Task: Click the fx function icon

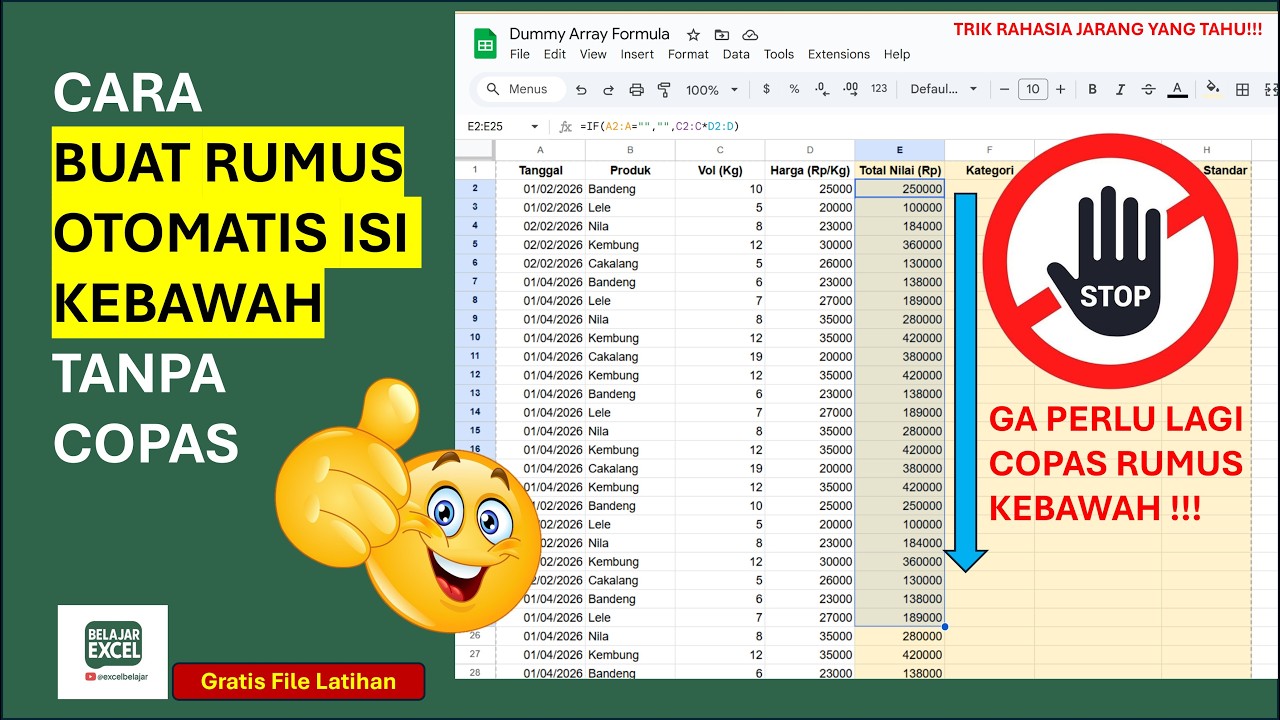Action: (565, 127)
